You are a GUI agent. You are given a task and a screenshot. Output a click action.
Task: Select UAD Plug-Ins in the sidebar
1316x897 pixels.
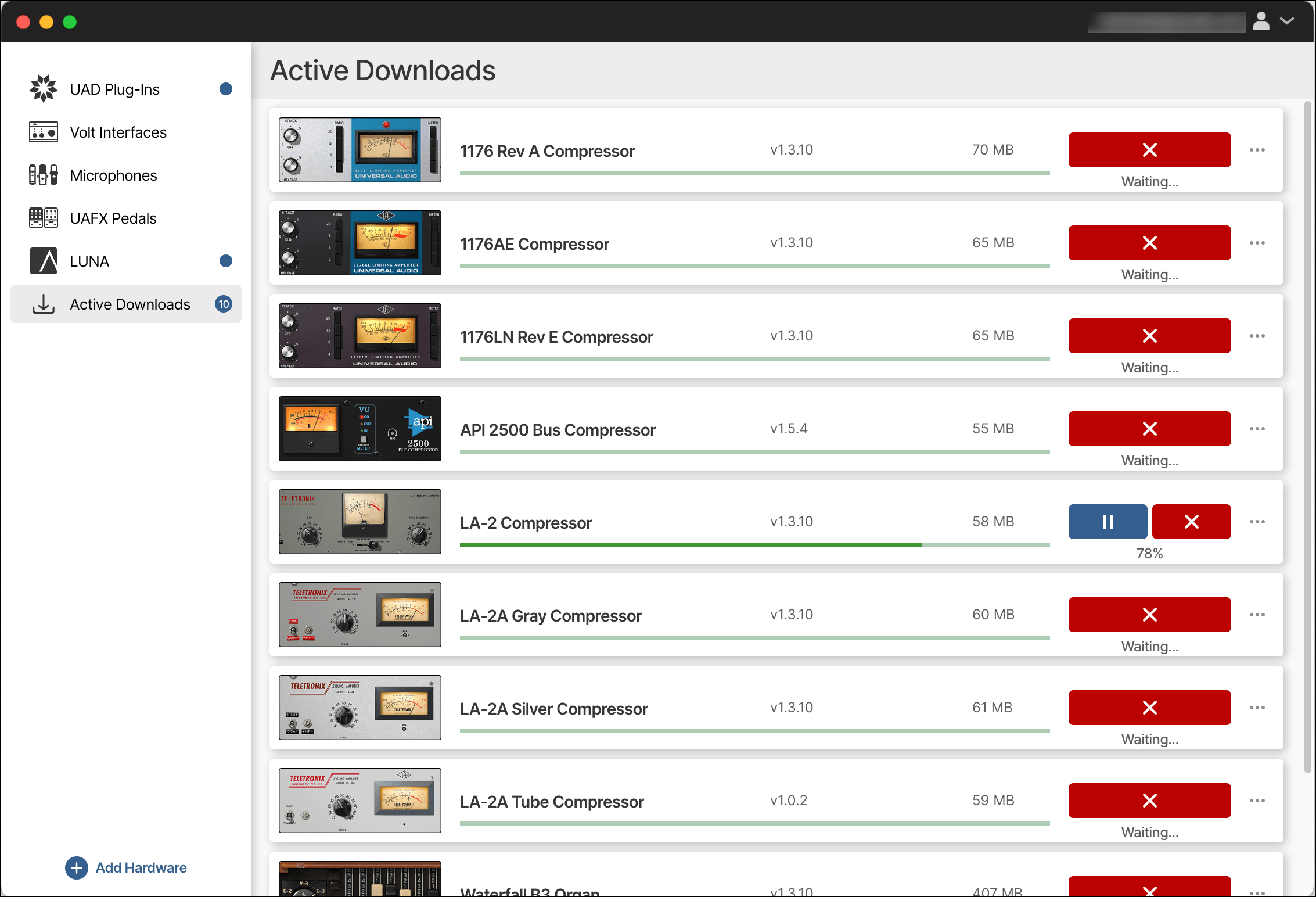click(x=114, y=89)
